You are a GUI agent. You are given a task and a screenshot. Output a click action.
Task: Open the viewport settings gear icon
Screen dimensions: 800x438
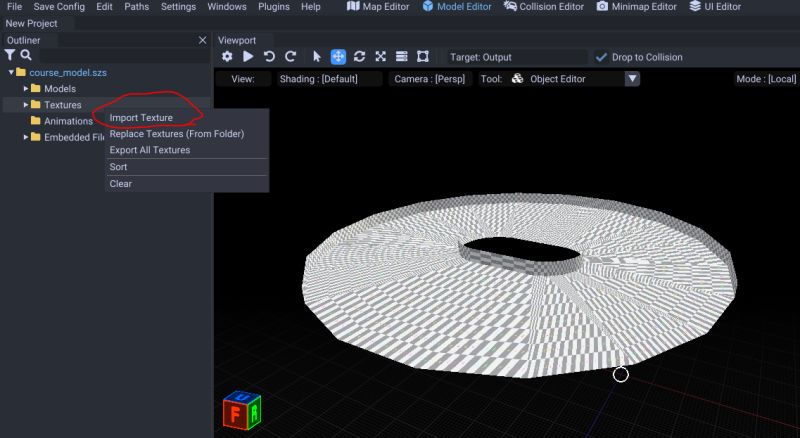tap(227, 57)
